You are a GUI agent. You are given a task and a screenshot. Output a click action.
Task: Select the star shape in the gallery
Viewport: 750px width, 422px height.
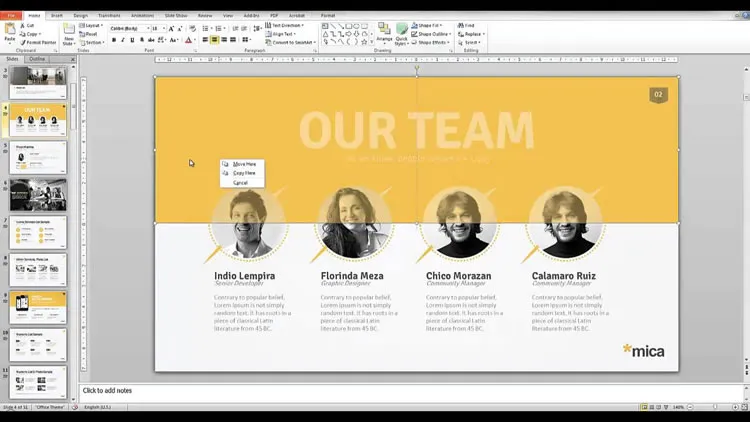(x=364, y=42)
